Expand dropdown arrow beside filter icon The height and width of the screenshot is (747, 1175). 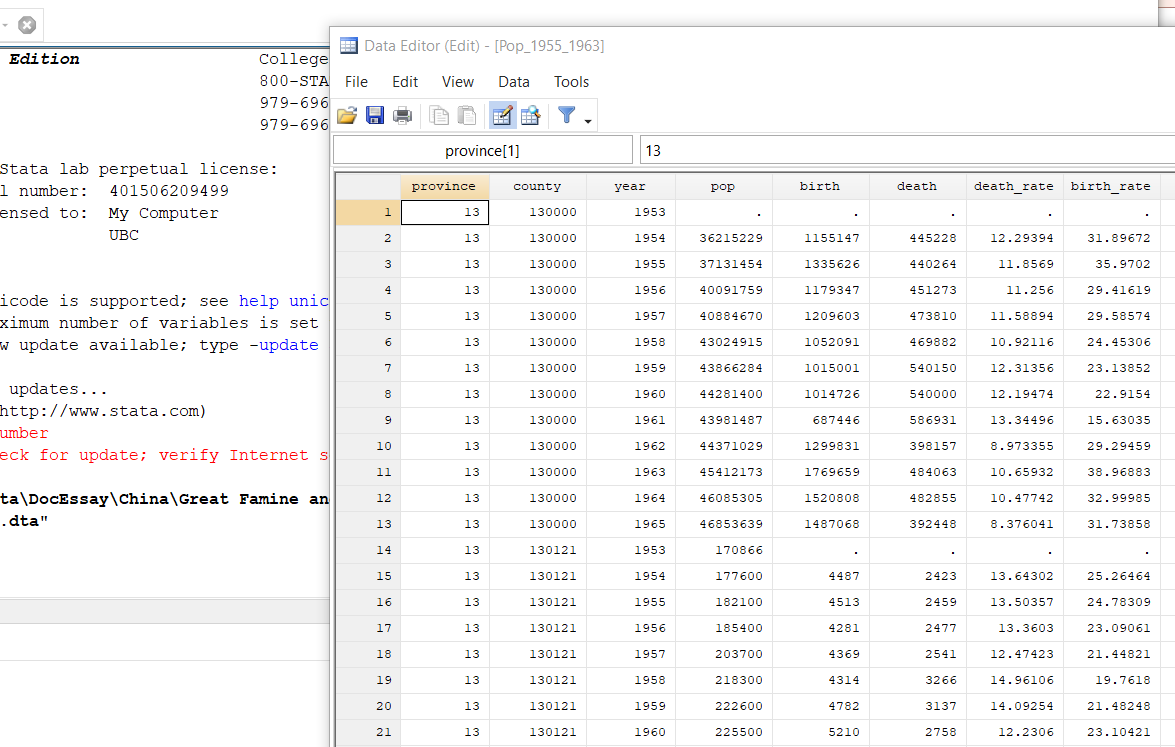coord(588,122)
